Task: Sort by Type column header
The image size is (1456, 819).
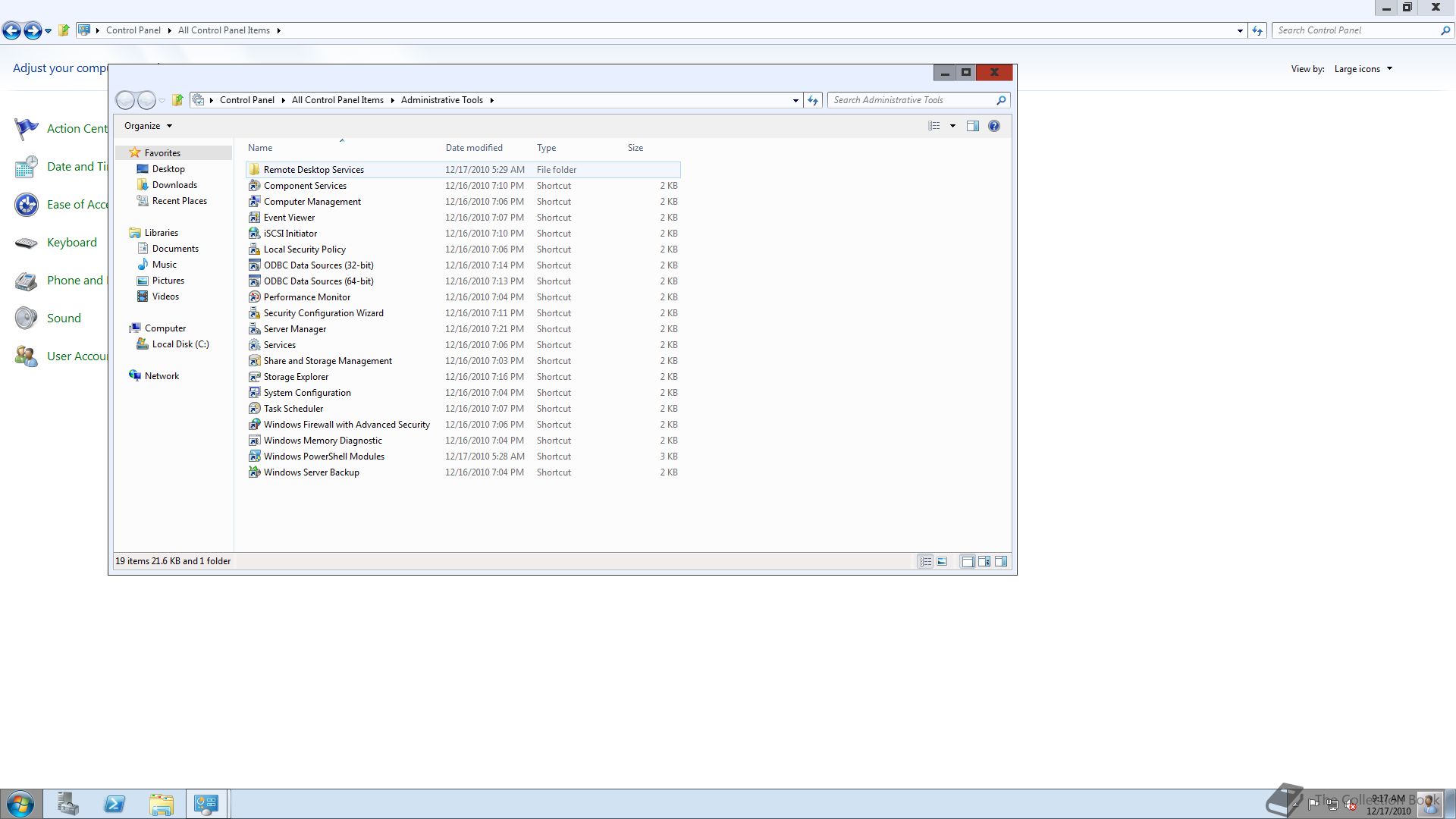Action: (547, 148)
